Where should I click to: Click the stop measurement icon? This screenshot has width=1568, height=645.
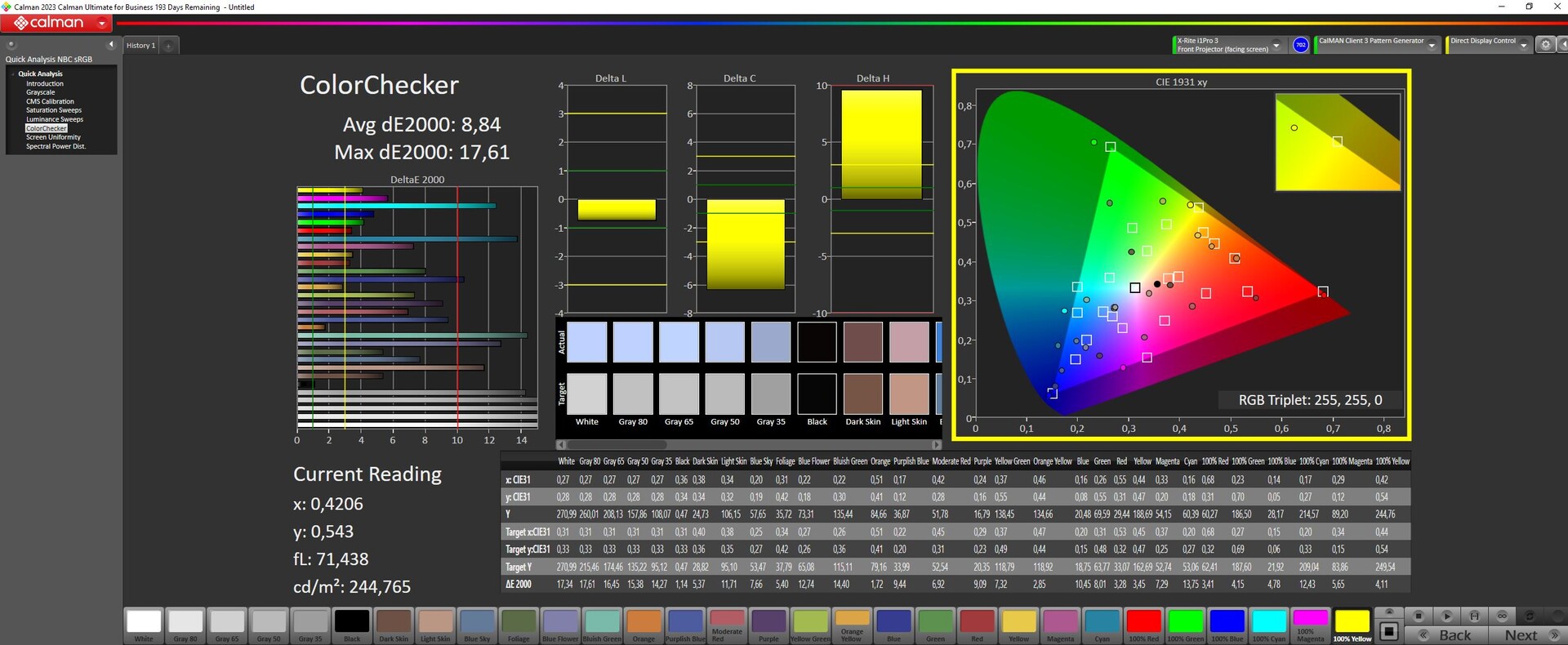coord(1419,616)
